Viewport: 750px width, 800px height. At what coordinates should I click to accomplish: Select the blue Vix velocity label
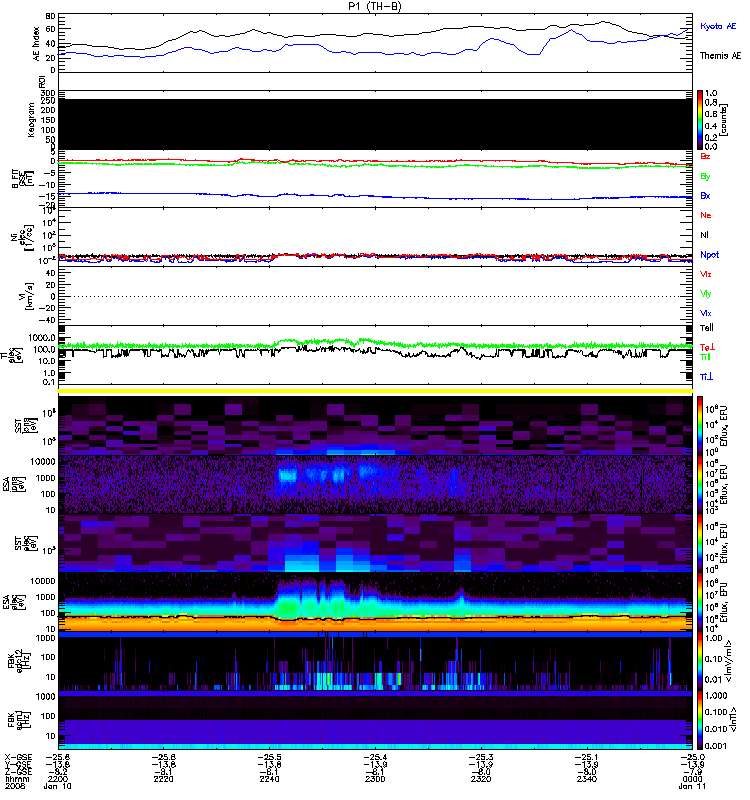(706, 313)
